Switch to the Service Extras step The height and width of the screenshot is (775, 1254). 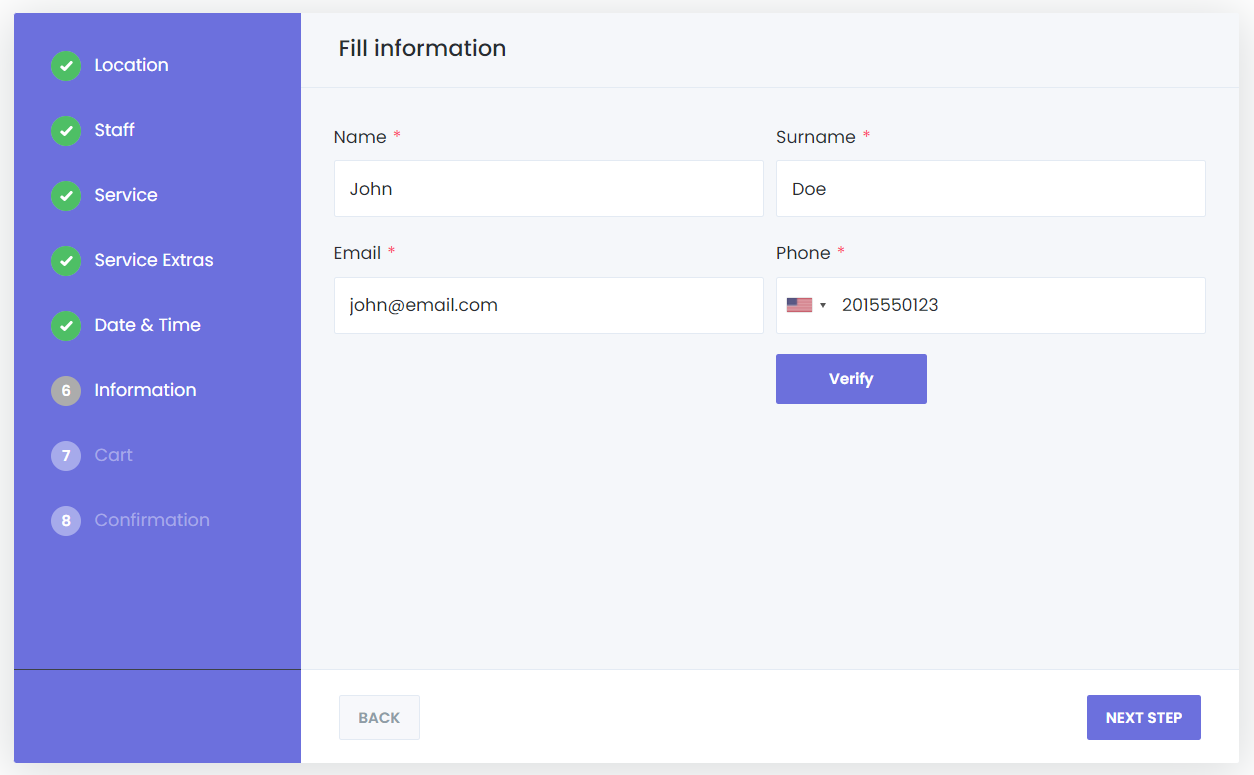[x=154, y=260]
